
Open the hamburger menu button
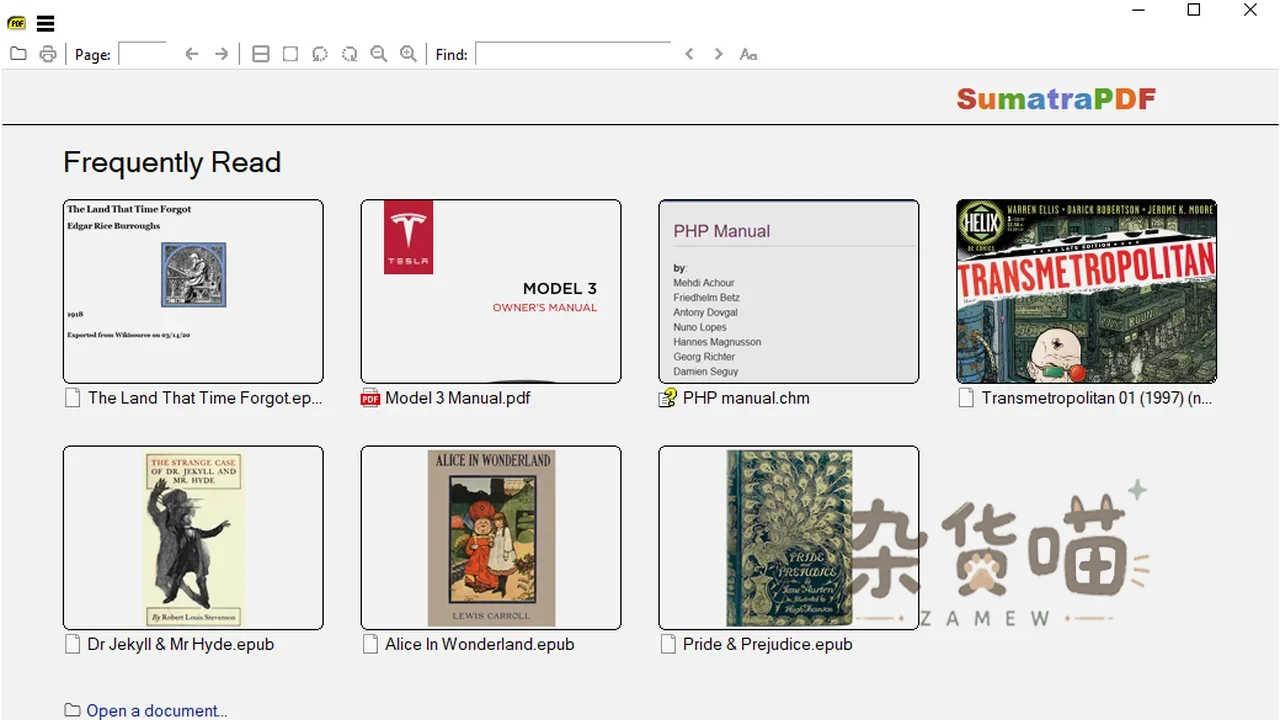click(x=45, y=23)
